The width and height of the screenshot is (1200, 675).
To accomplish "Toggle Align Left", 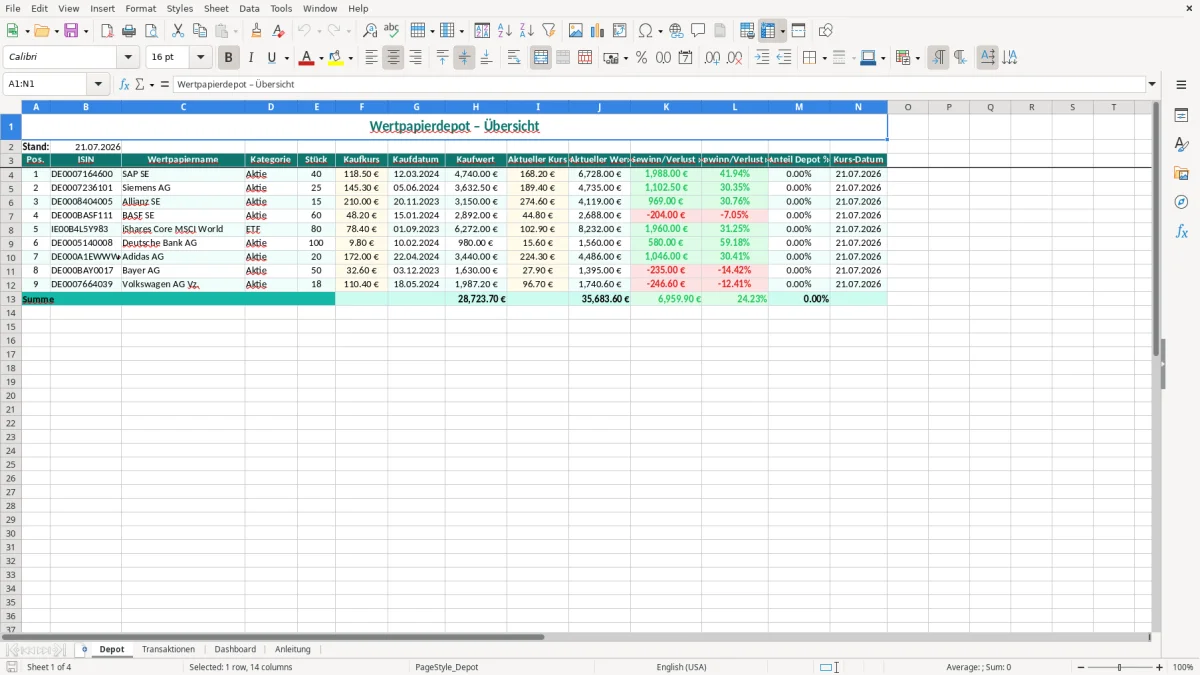I will click(371, 58).
